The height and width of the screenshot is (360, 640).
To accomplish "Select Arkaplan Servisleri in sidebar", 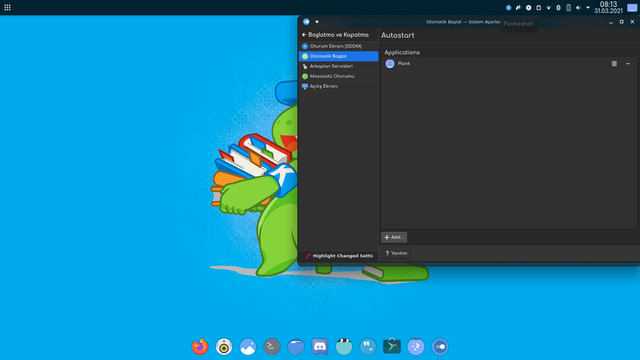I will pyautogui.click(x=338, y=66).
